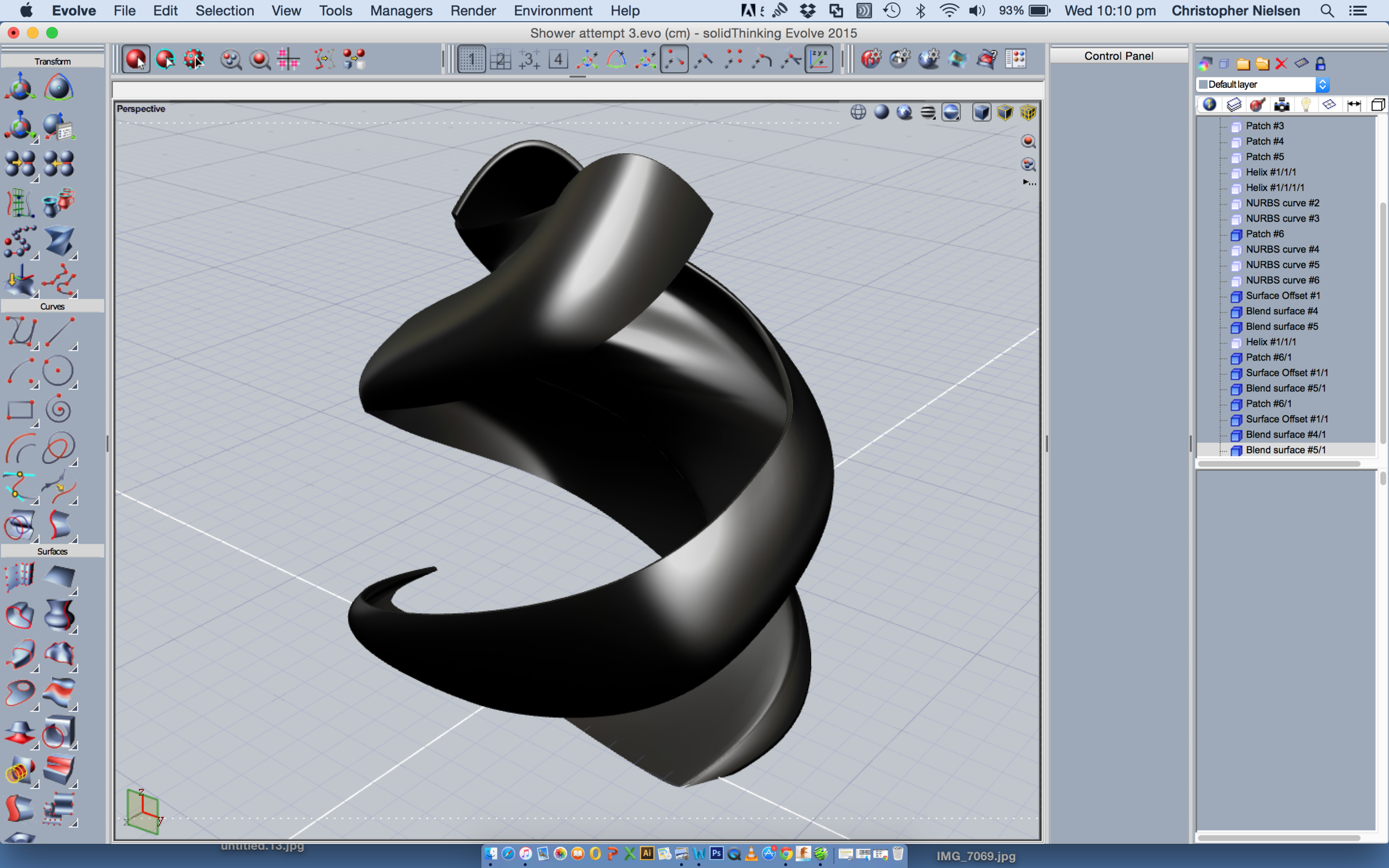Click the Surfaces section header
The height and width of the screenshot is (868, 1389).
52,551
